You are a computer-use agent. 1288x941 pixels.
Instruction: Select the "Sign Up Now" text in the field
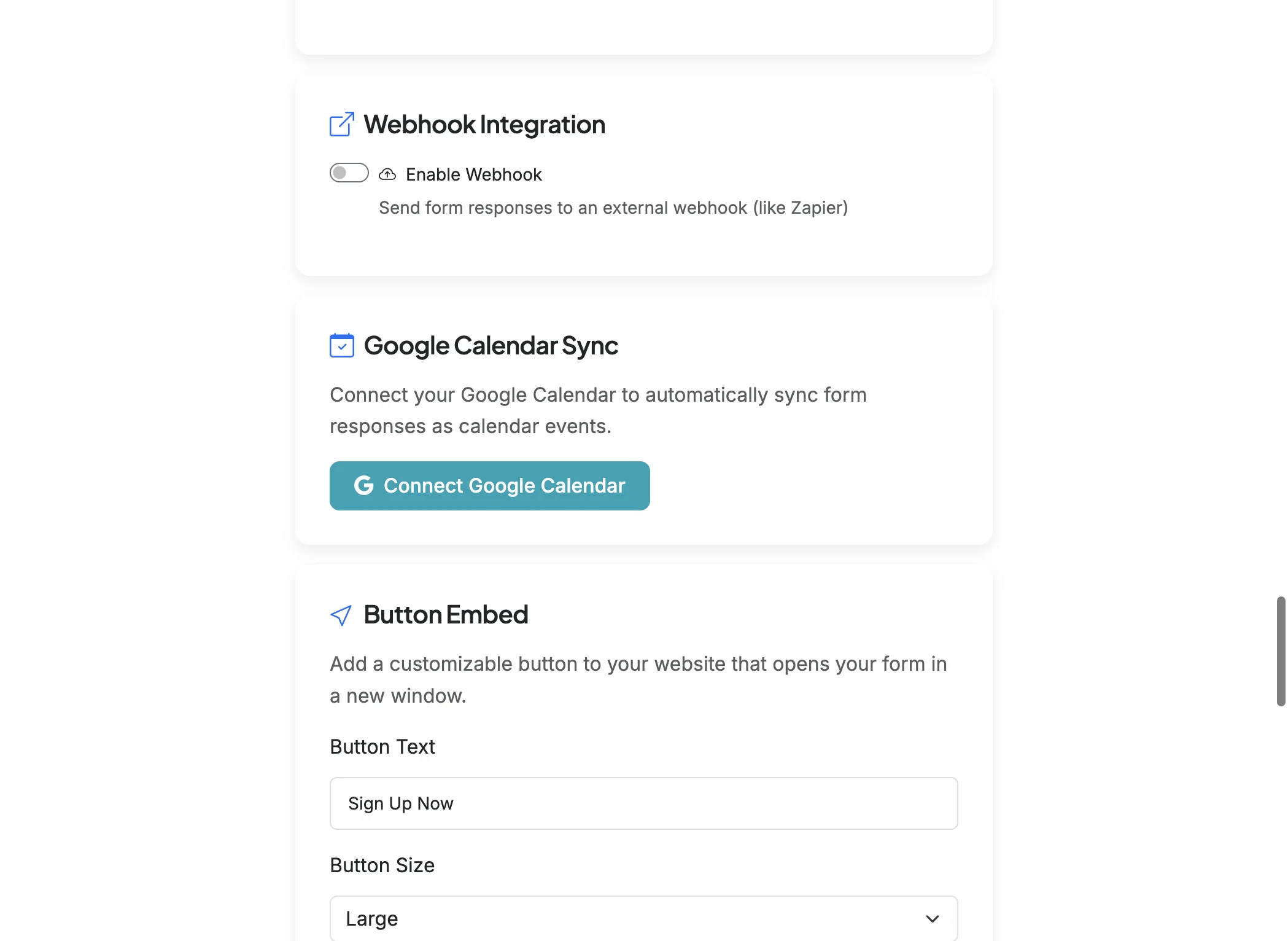click(400, 803)
